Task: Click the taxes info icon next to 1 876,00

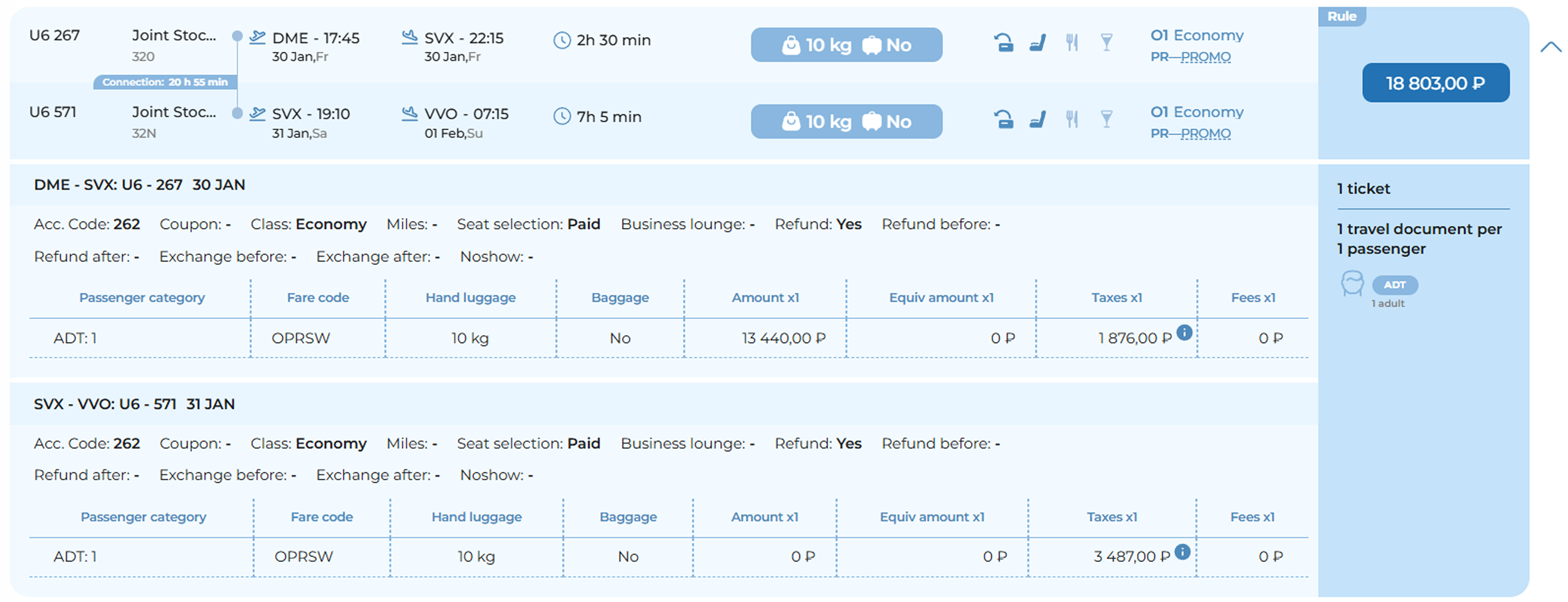Action: (1184, 333)
